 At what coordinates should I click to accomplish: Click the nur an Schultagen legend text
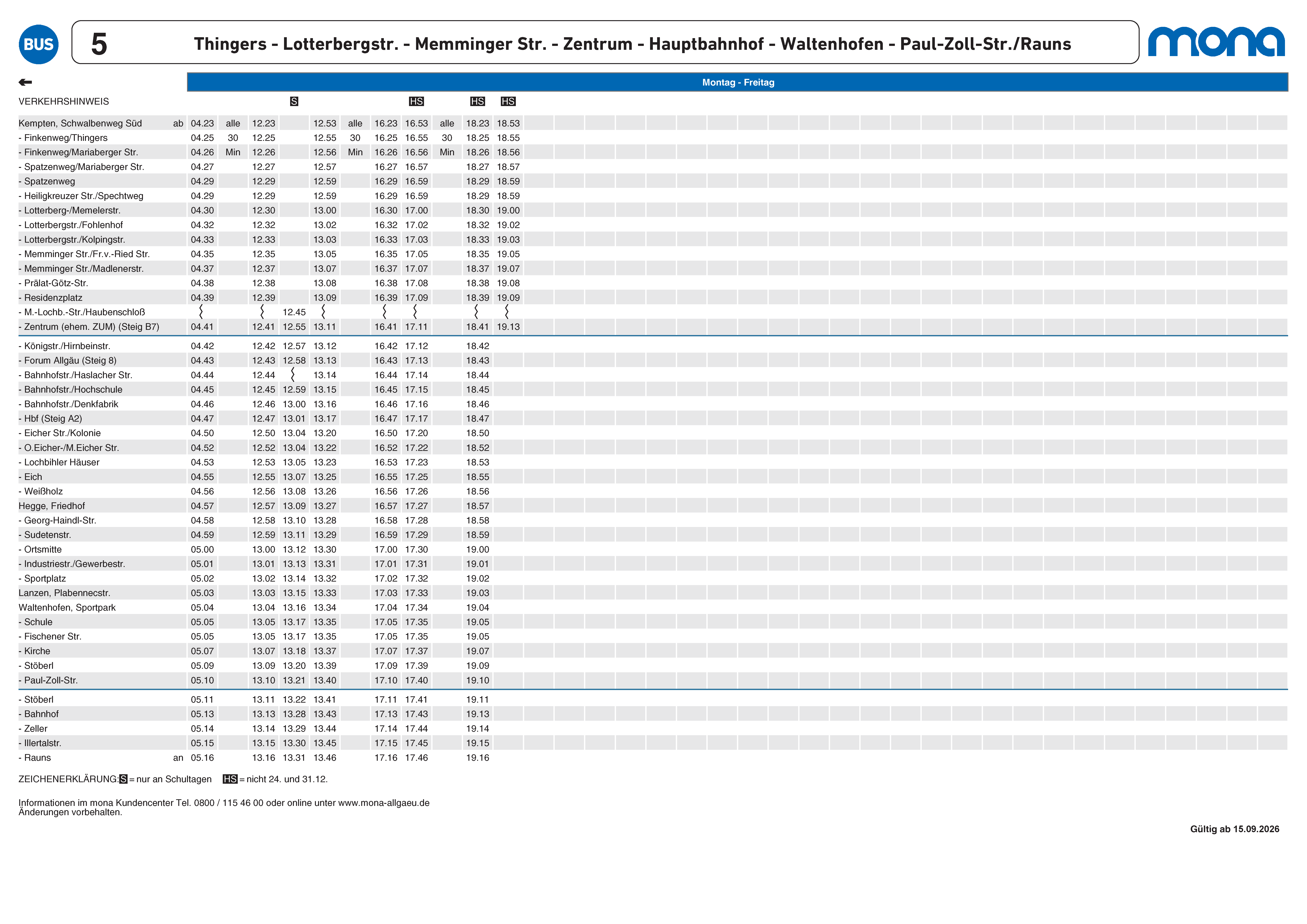coord(174,779)
